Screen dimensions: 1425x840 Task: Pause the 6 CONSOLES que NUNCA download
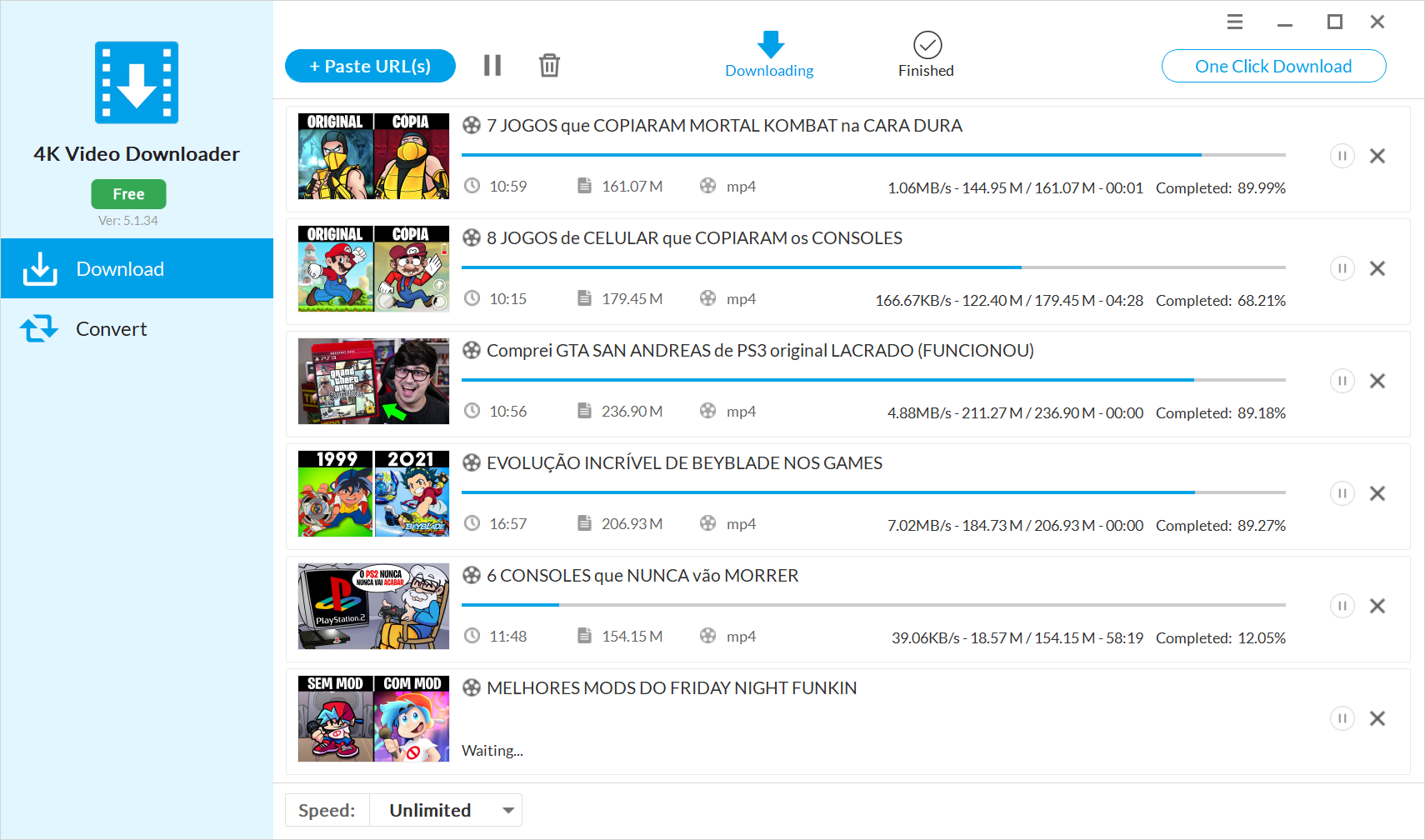[1342, 606]
